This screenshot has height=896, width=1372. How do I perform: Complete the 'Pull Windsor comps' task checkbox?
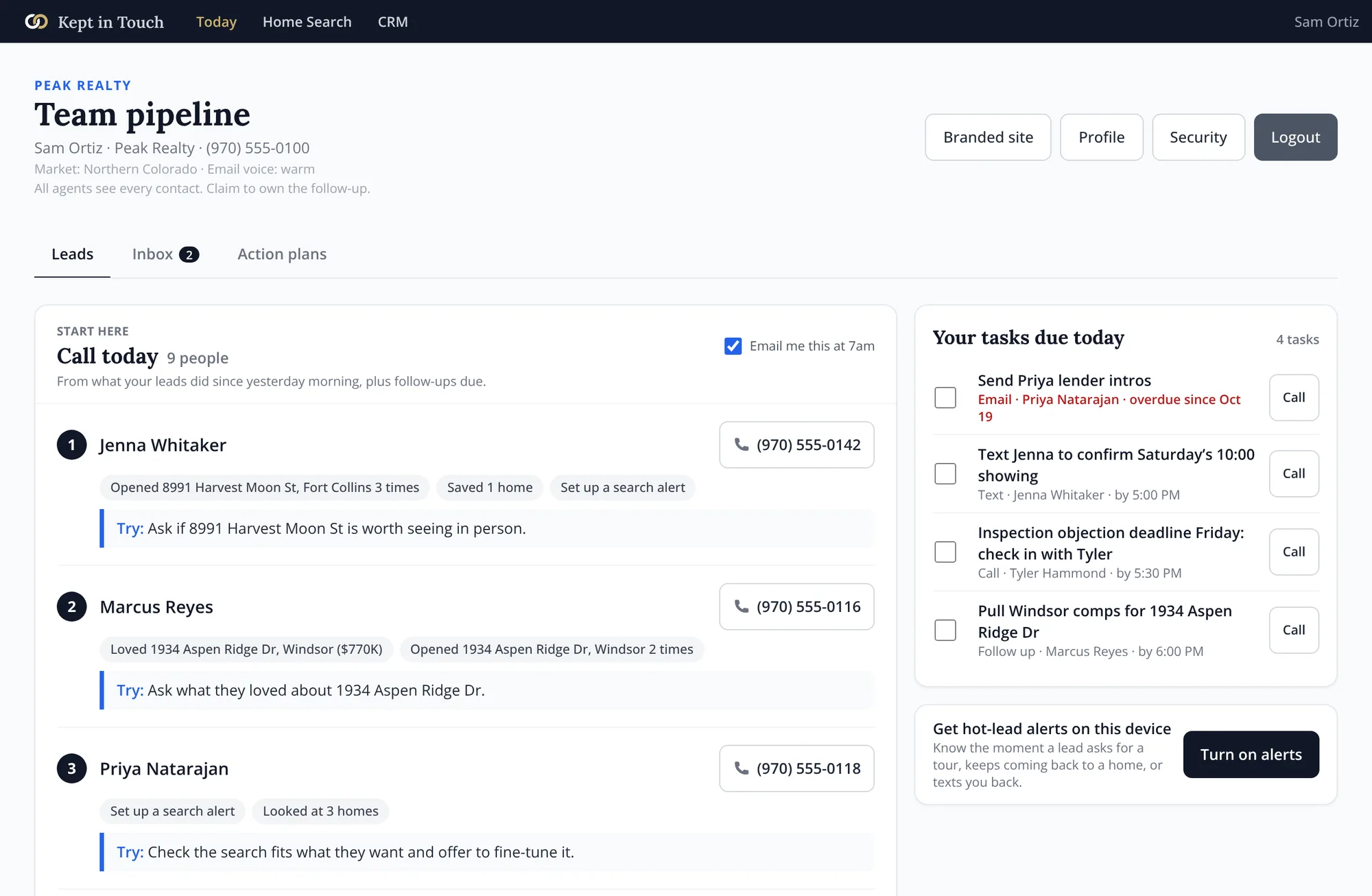(945, 630)
